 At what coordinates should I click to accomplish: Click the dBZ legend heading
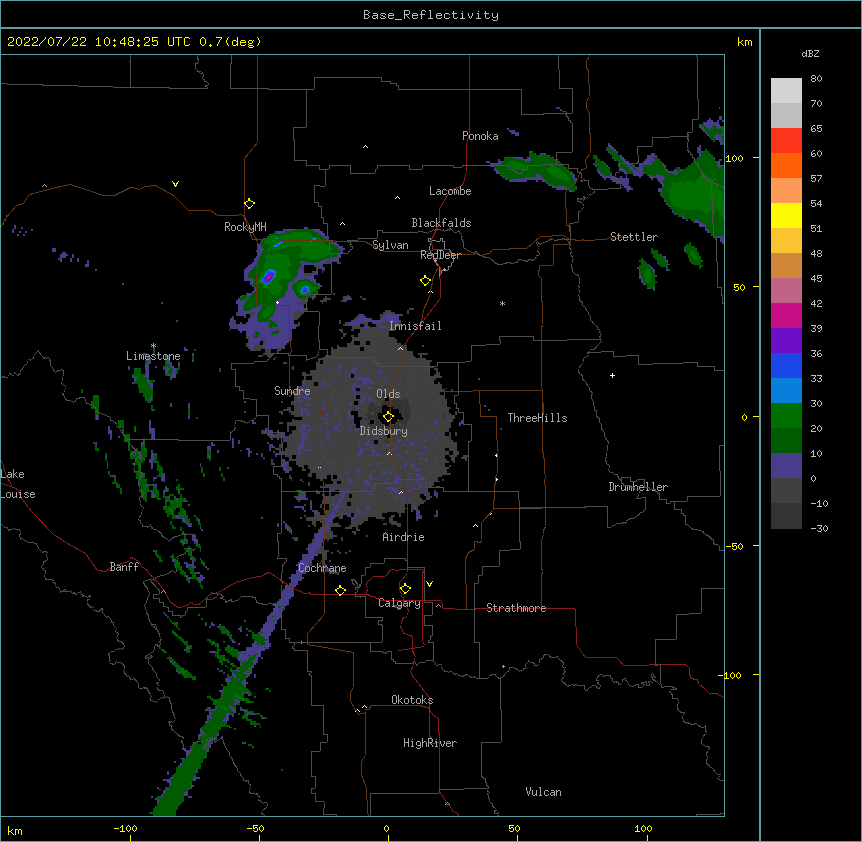(x=810, y=53)
